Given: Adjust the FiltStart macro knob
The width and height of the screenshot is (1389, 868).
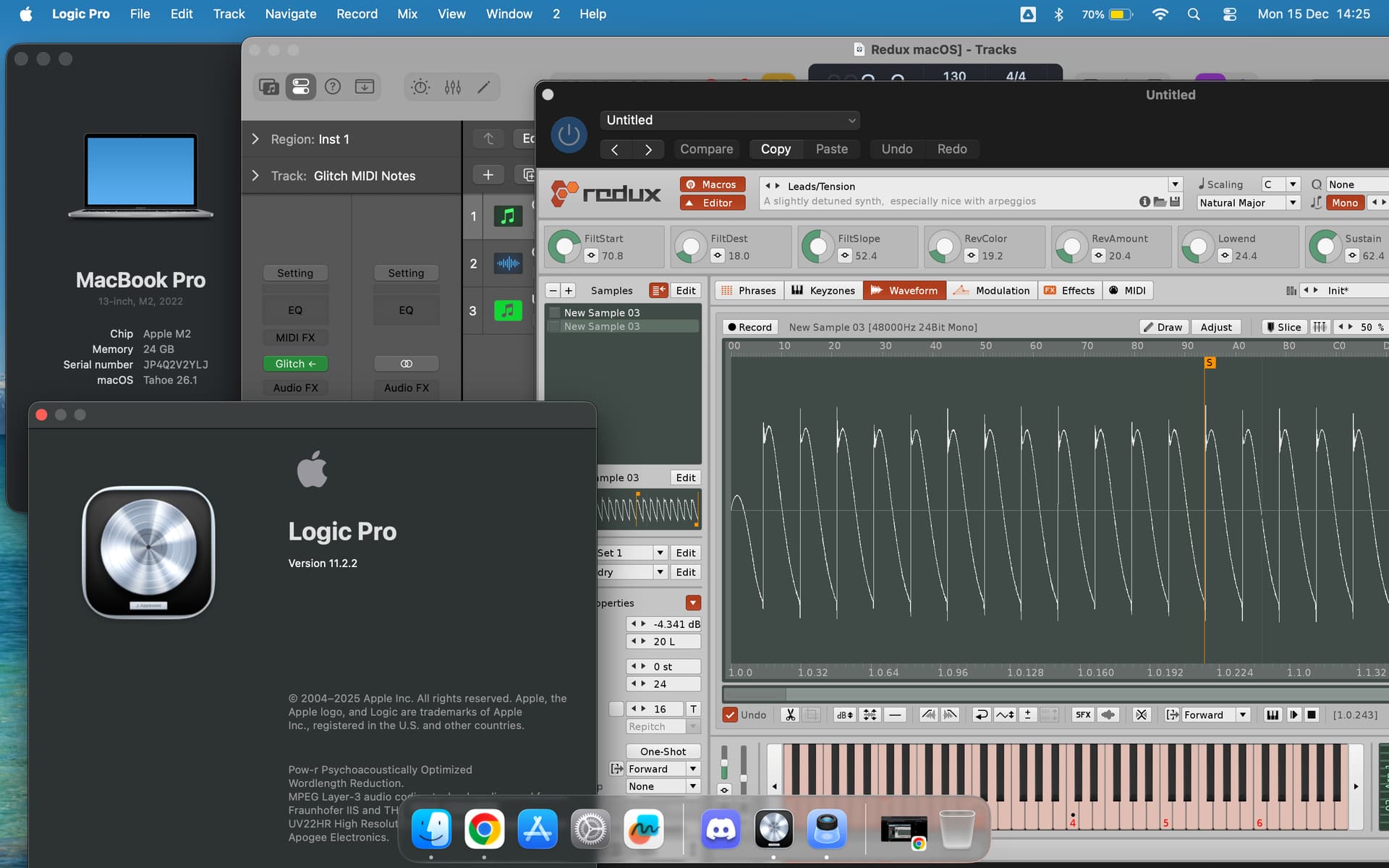Looking at the screenshot, I should (564, 247).
